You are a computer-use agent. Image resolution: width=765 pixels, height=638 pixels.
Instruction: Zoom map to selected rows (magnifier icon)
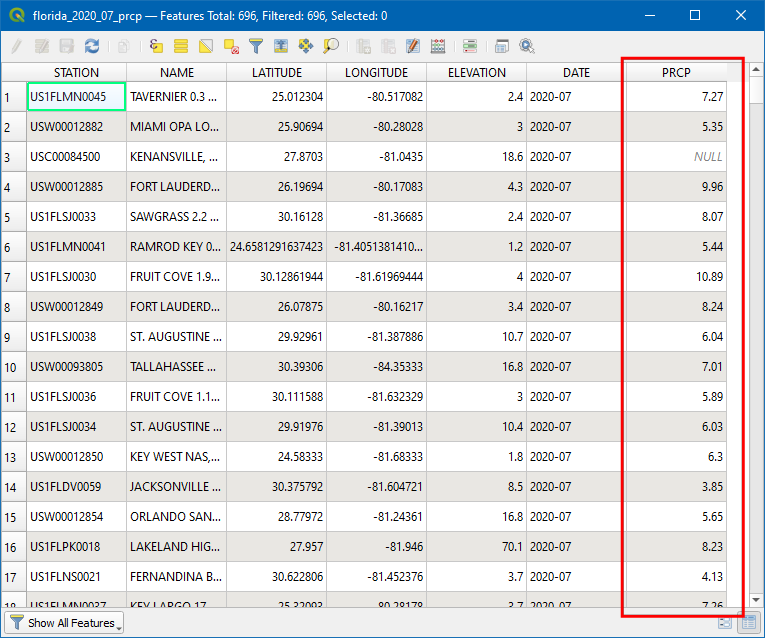(x=331, y=46)
